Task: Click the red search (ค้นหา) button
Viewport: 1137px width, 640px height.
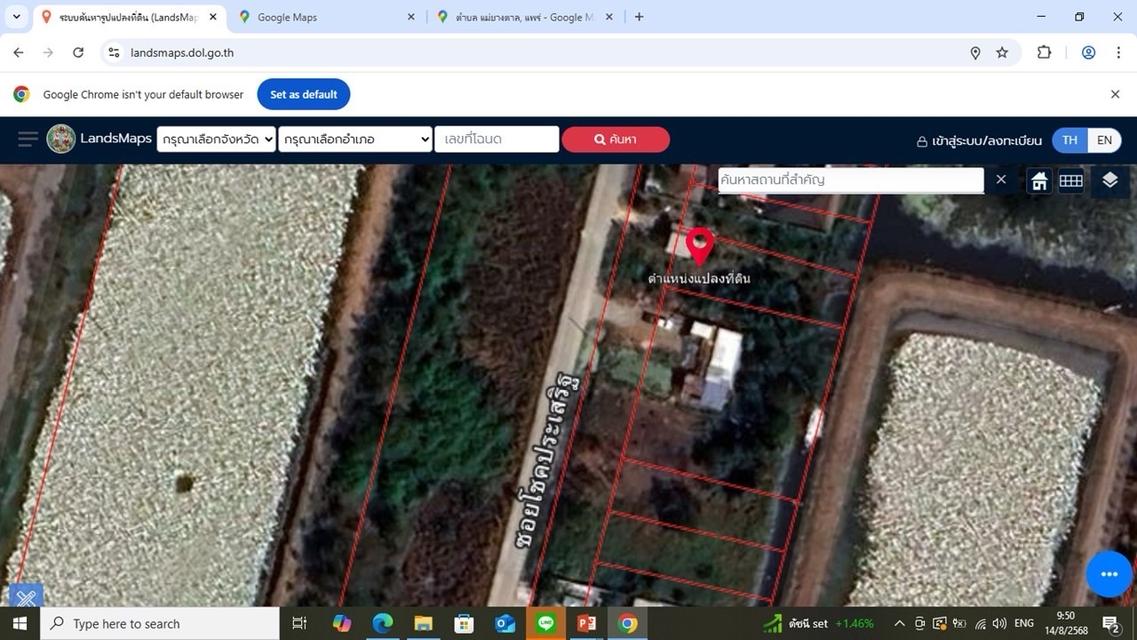Action: (x=615, y=139)
